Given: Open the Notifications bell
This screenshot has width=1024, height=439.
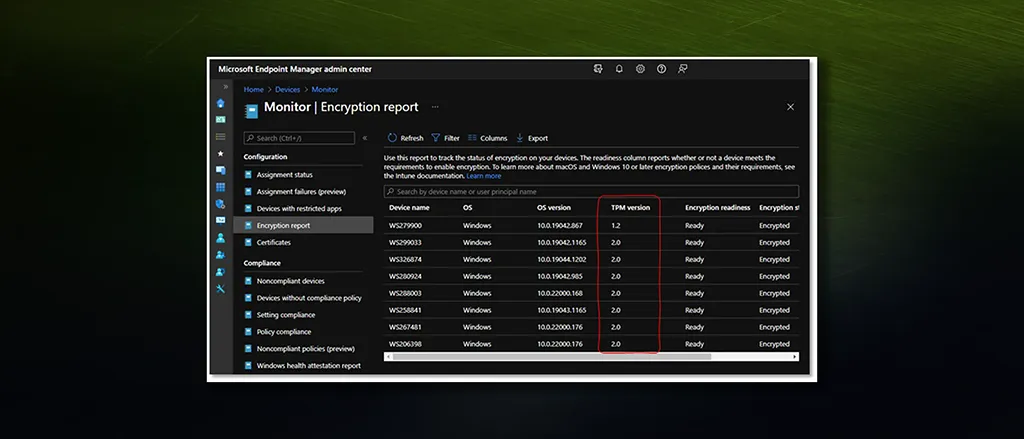Looking at the screenshot, I should [x=619, y=69].
